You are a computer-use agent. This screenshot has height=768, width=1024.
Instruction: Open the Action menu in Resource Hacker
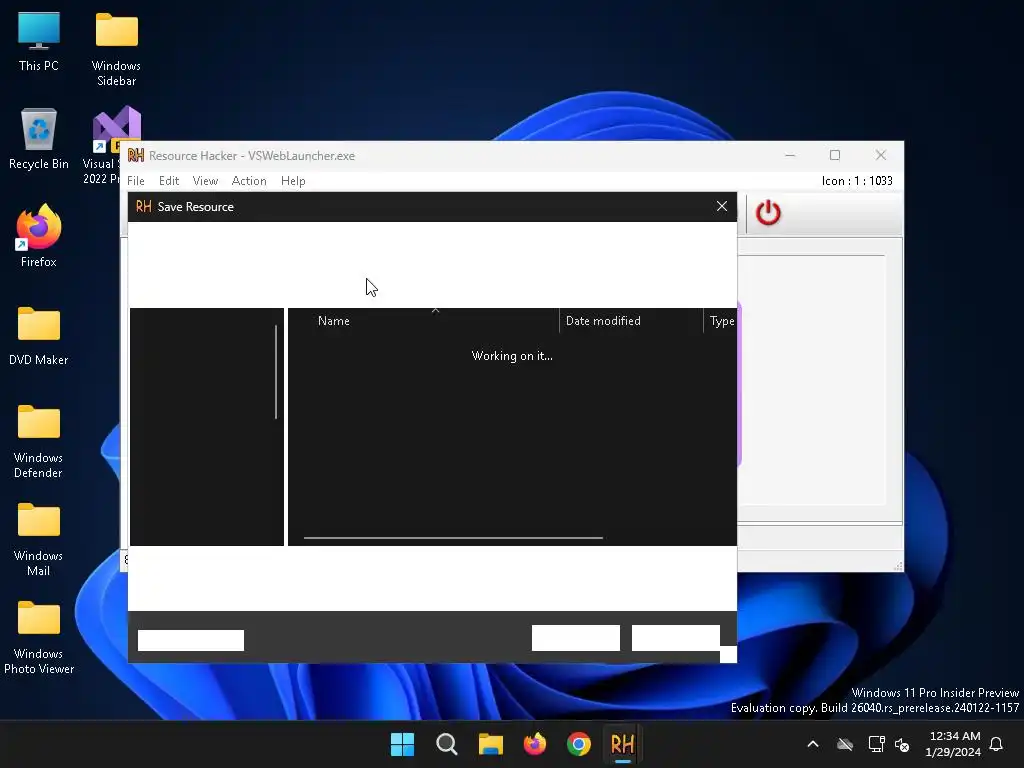(249, 181)
